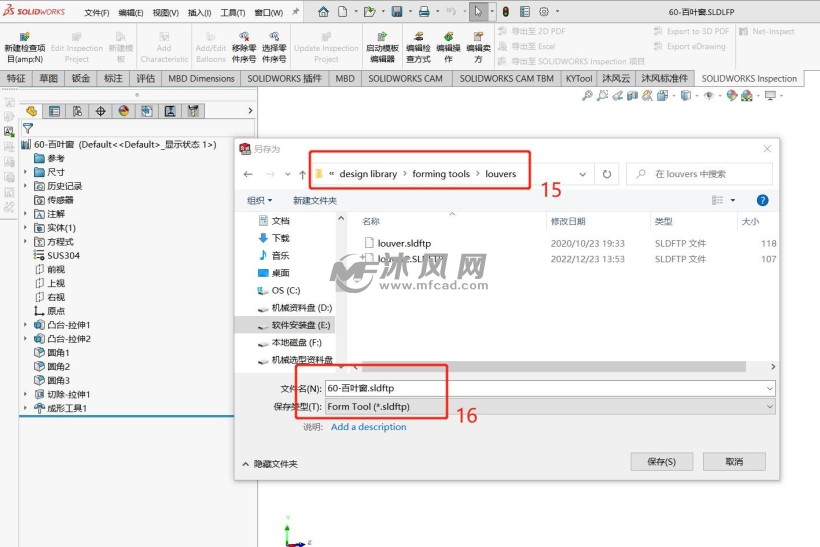Open the DisplayManager color ball tab

tap(123, 111)
